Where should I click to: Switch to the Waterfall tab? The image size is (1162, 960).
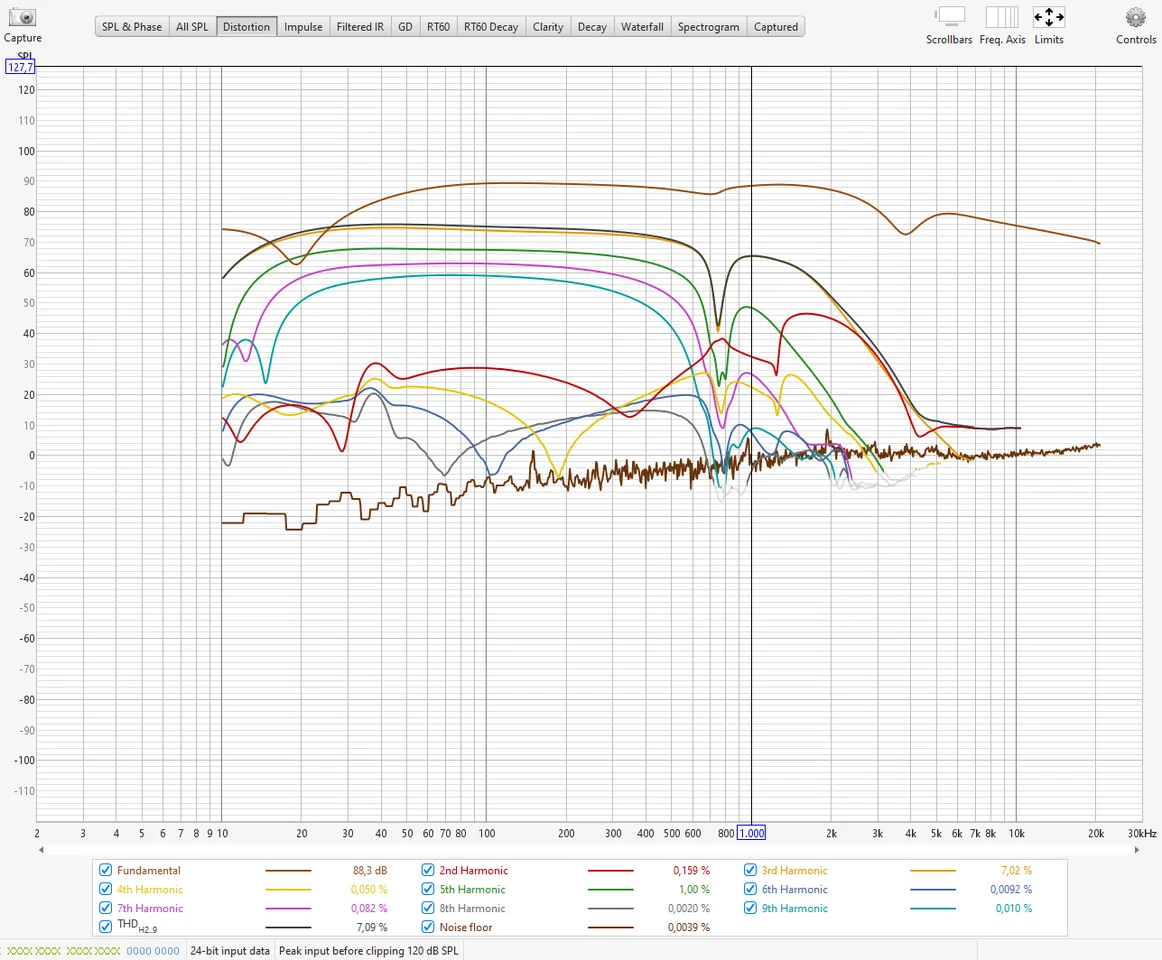coord(641,27)
